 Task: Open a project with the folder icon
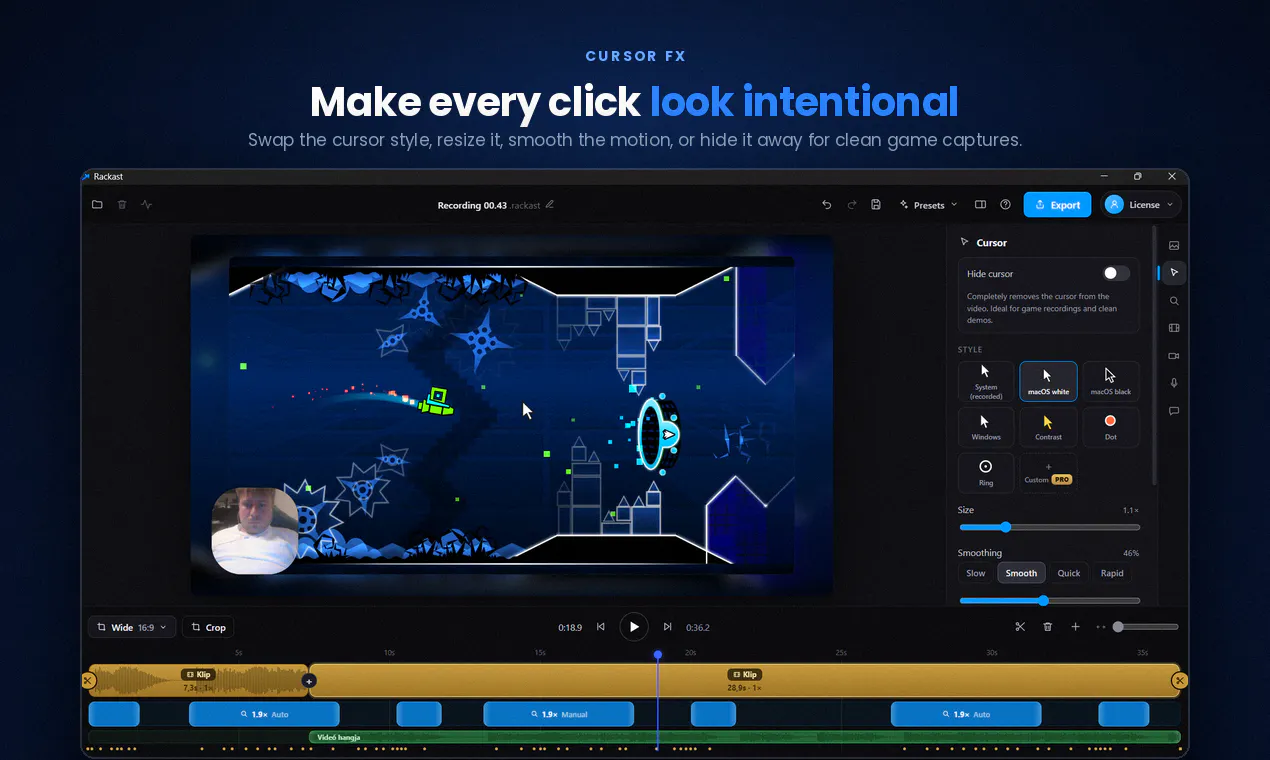click(x=97, y=205)
